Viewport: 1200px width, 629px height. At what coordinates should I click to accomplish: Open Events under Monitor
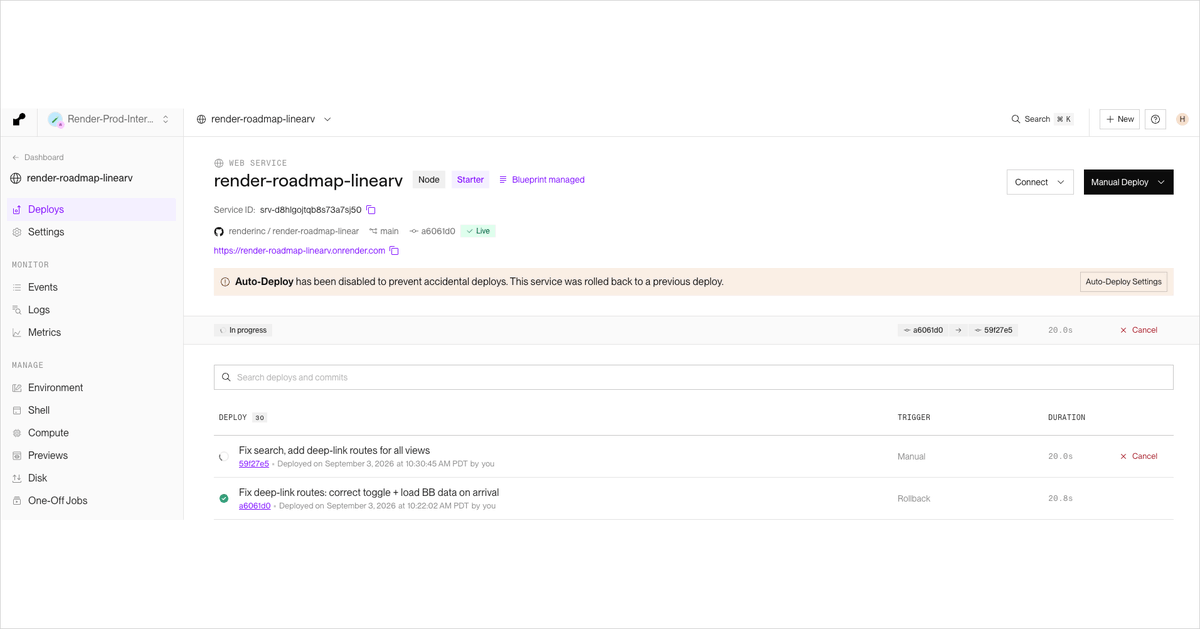coord(92,287)
